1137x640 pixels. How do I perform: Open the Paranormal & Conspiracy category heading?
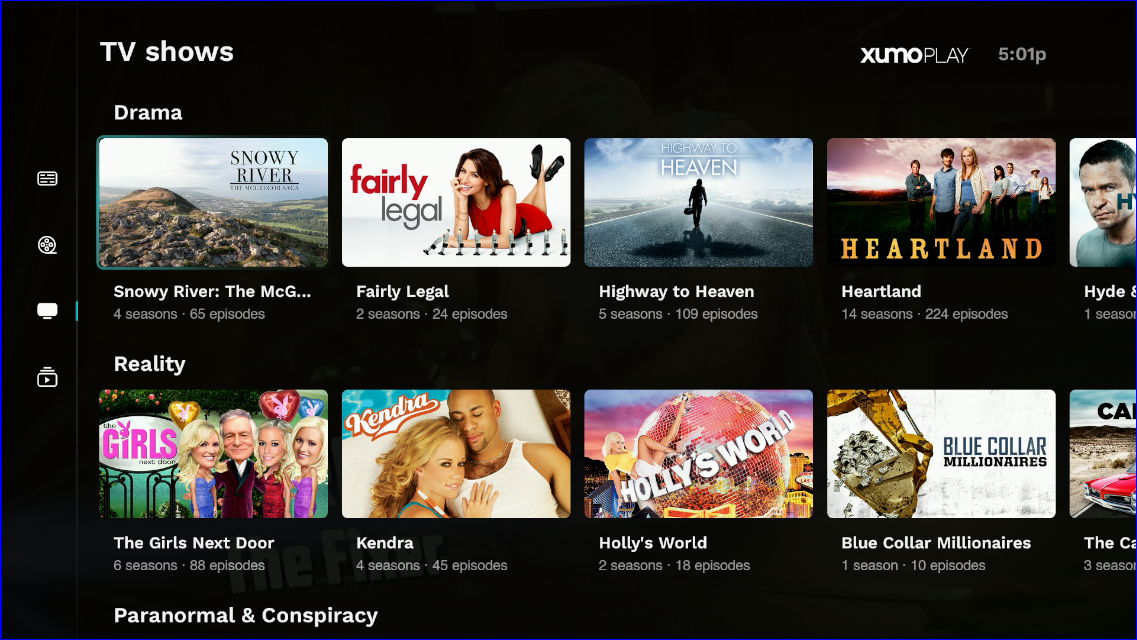pyautogui.click(x=246, y=615)
